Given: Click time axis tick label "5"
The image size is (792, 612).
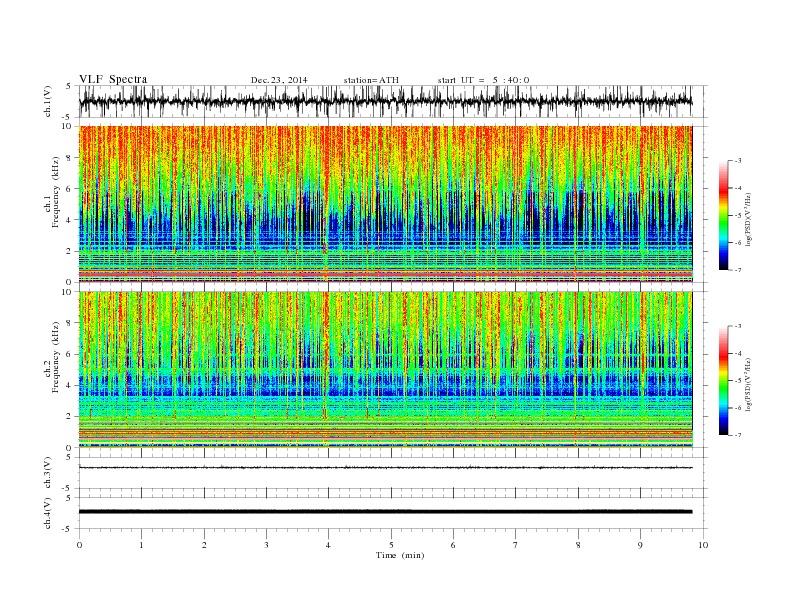Looking at the screenshot, I should pos(391,545).
